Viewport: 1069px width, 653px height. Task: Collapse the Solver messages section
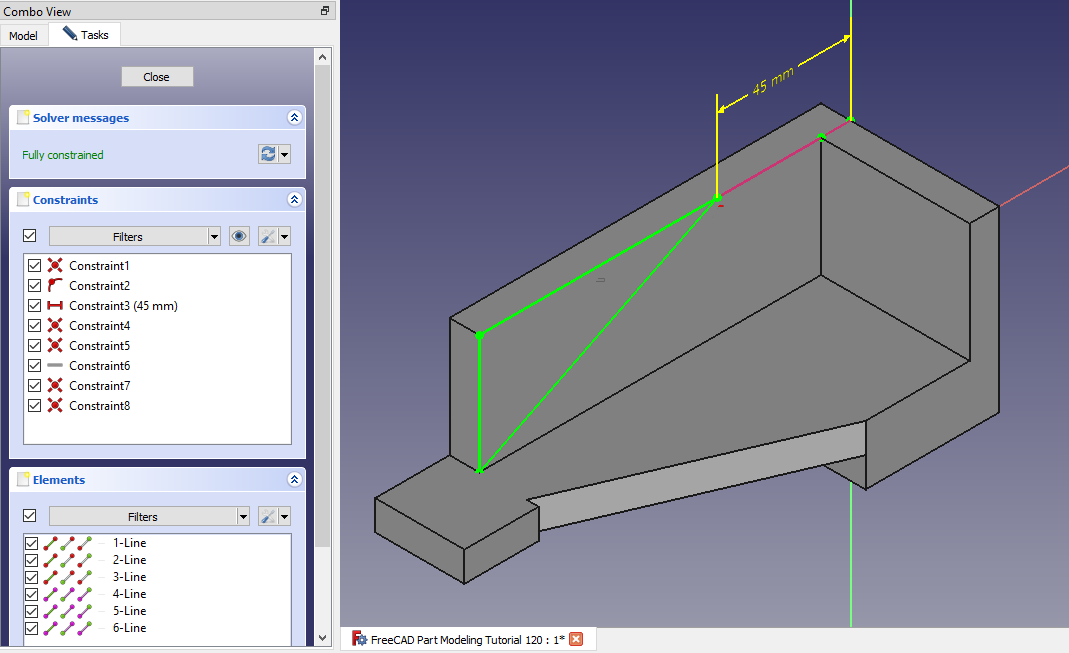point(294,118)
